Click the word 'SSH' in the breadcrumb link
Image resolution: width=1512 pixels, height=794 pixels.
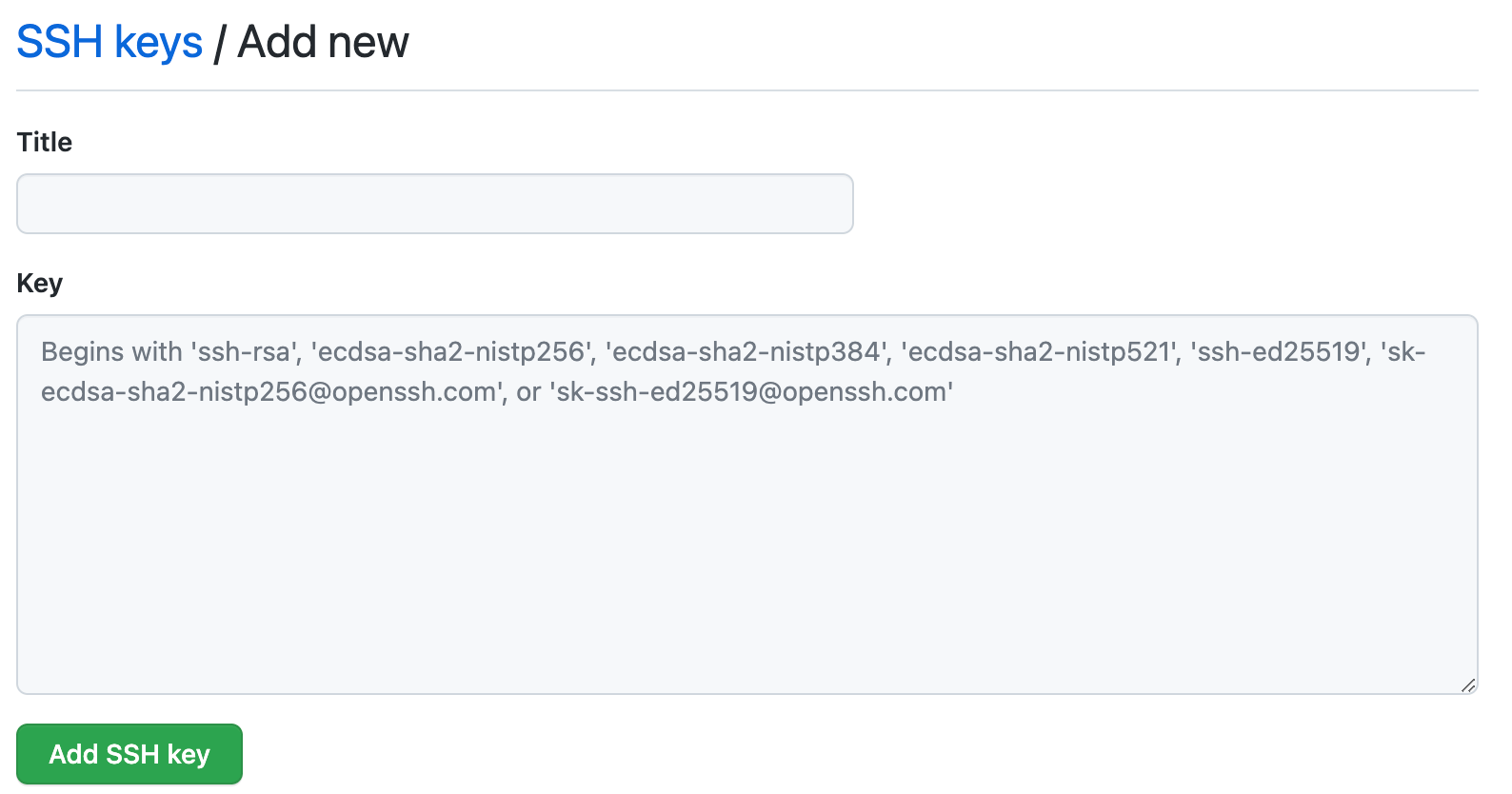(60, 42)
